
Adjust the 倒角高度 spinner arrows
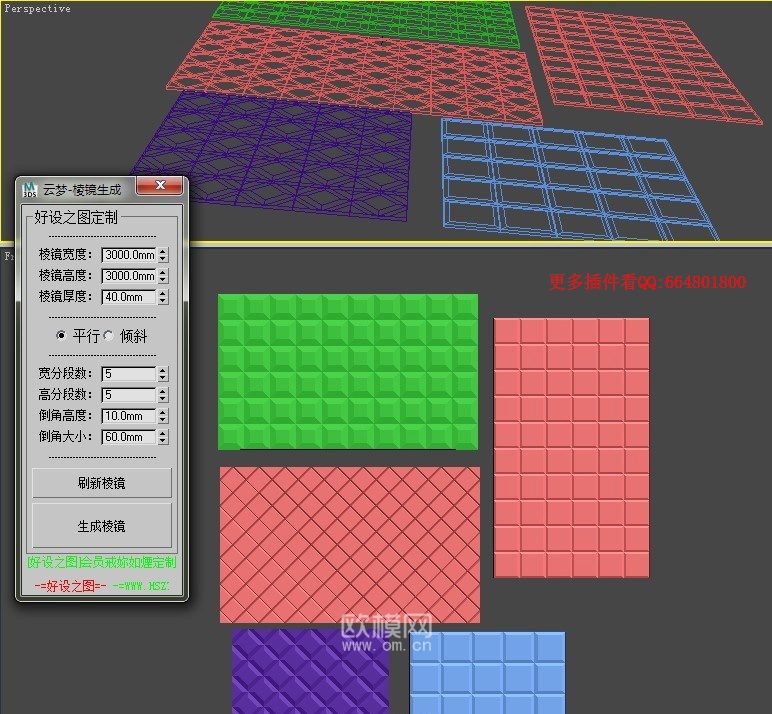(163, 416)
